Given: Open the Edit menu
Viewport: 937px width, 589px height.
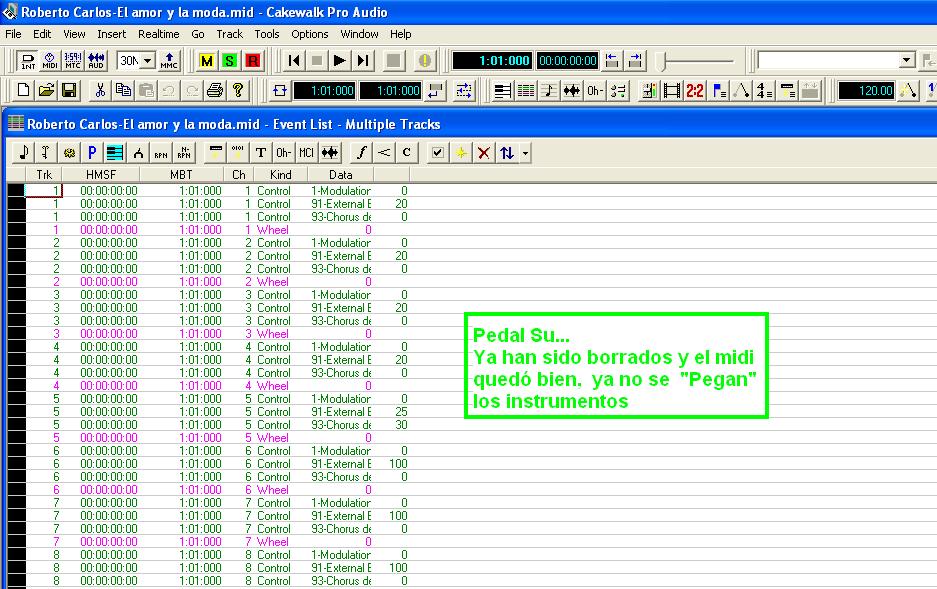Looking at the screenshot, I should 42,34.
